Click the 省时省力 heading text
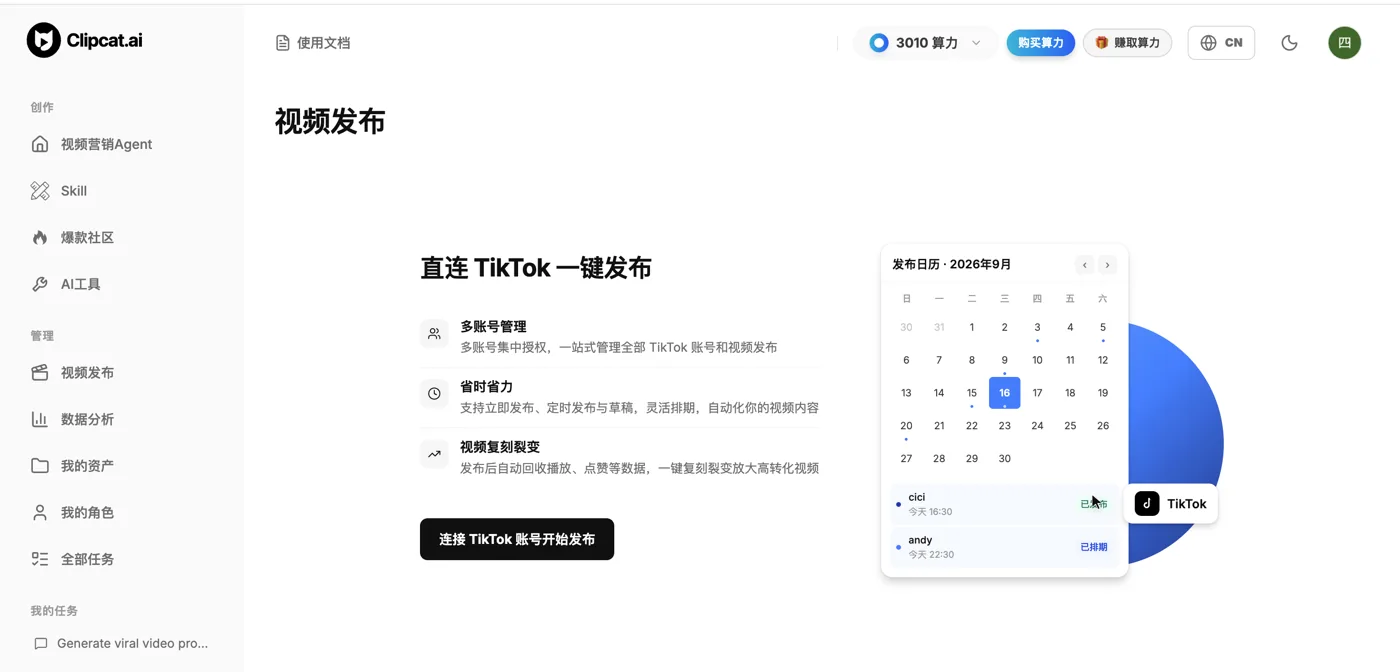1400x672 pixels. 487,387
